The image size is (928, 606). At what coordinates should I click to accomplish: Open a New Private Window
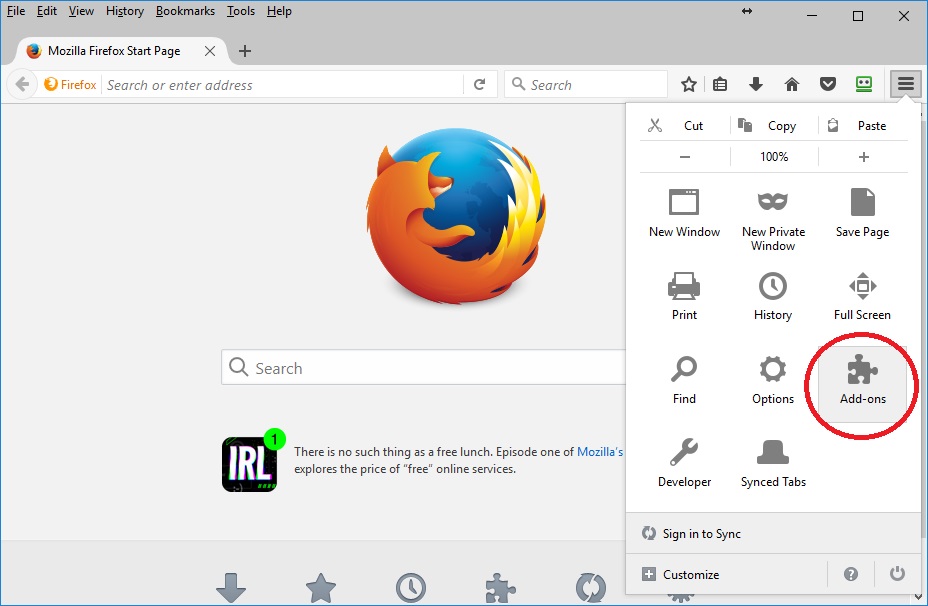coord(772,214)
